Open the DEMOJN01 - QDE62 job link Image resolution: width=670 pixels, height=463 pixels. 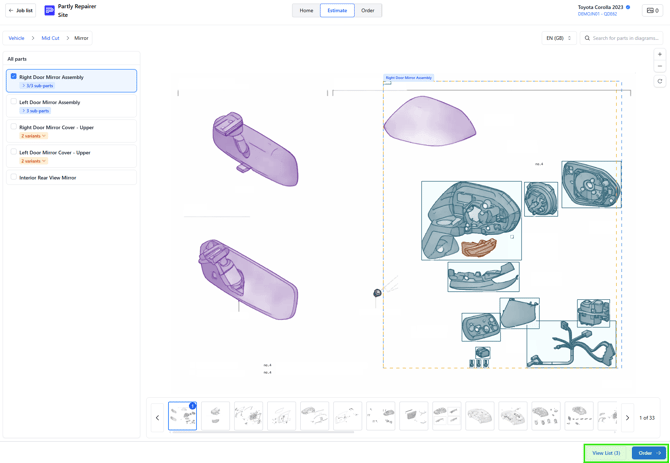coord(597,14)
